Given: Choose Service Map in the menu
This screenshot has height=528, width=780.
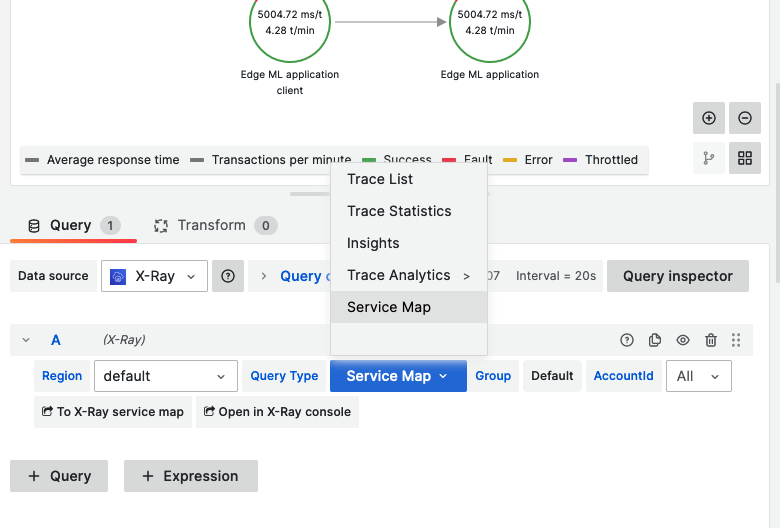Looking at the screenshot, I should point(408,307).
